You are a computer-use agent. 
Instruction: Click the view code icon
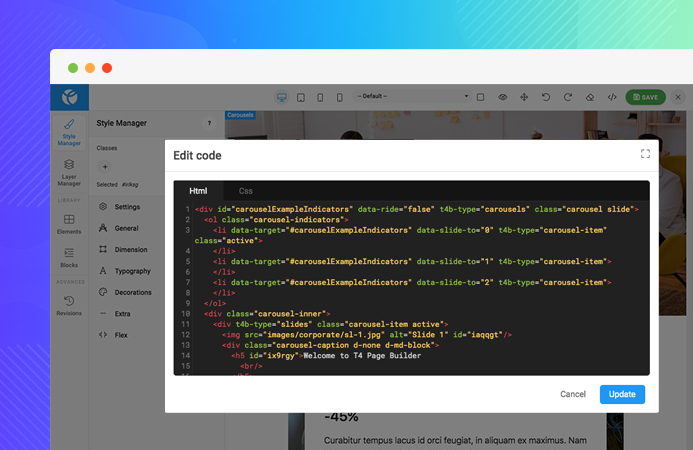coord(612,97)
